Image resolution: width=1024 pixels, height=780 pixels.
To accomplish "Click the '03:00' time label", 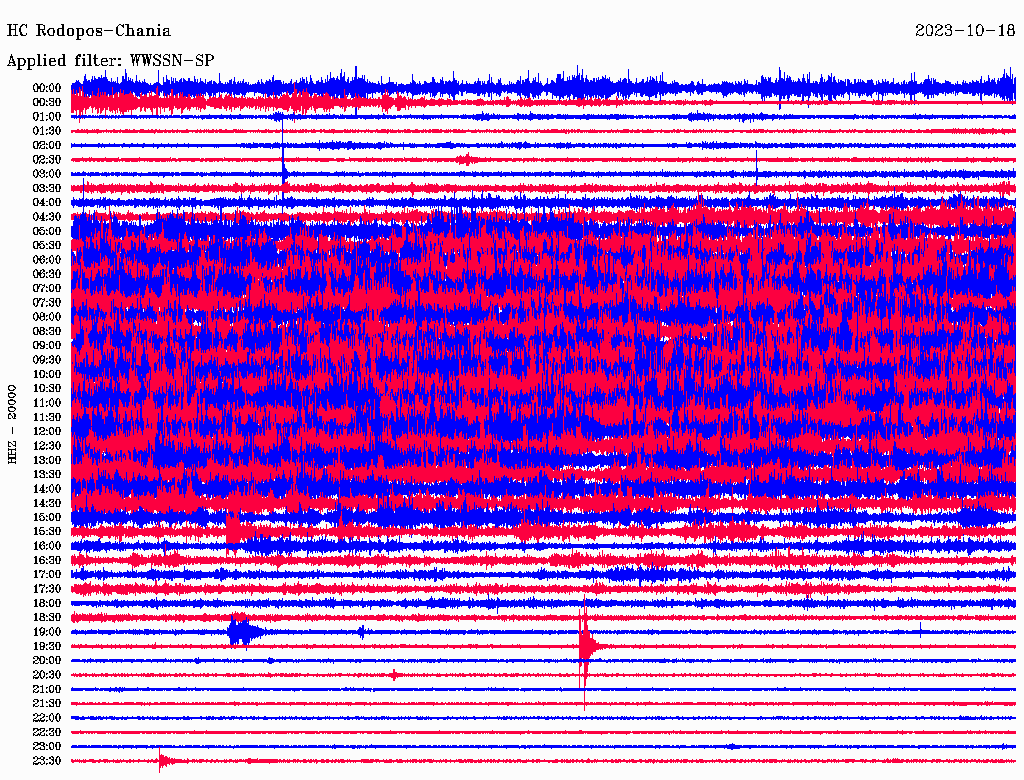I will pos(47,174).
